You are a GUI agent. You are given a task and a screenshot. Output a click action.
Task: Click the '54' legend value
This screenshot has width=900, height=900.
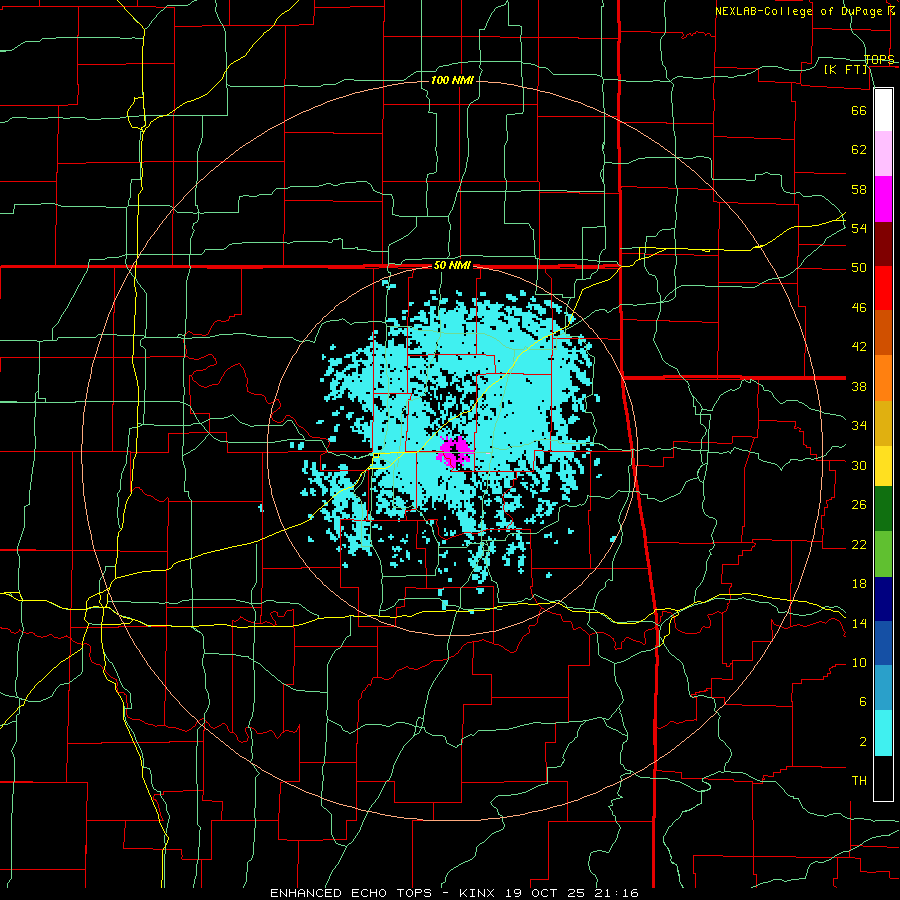859,228
